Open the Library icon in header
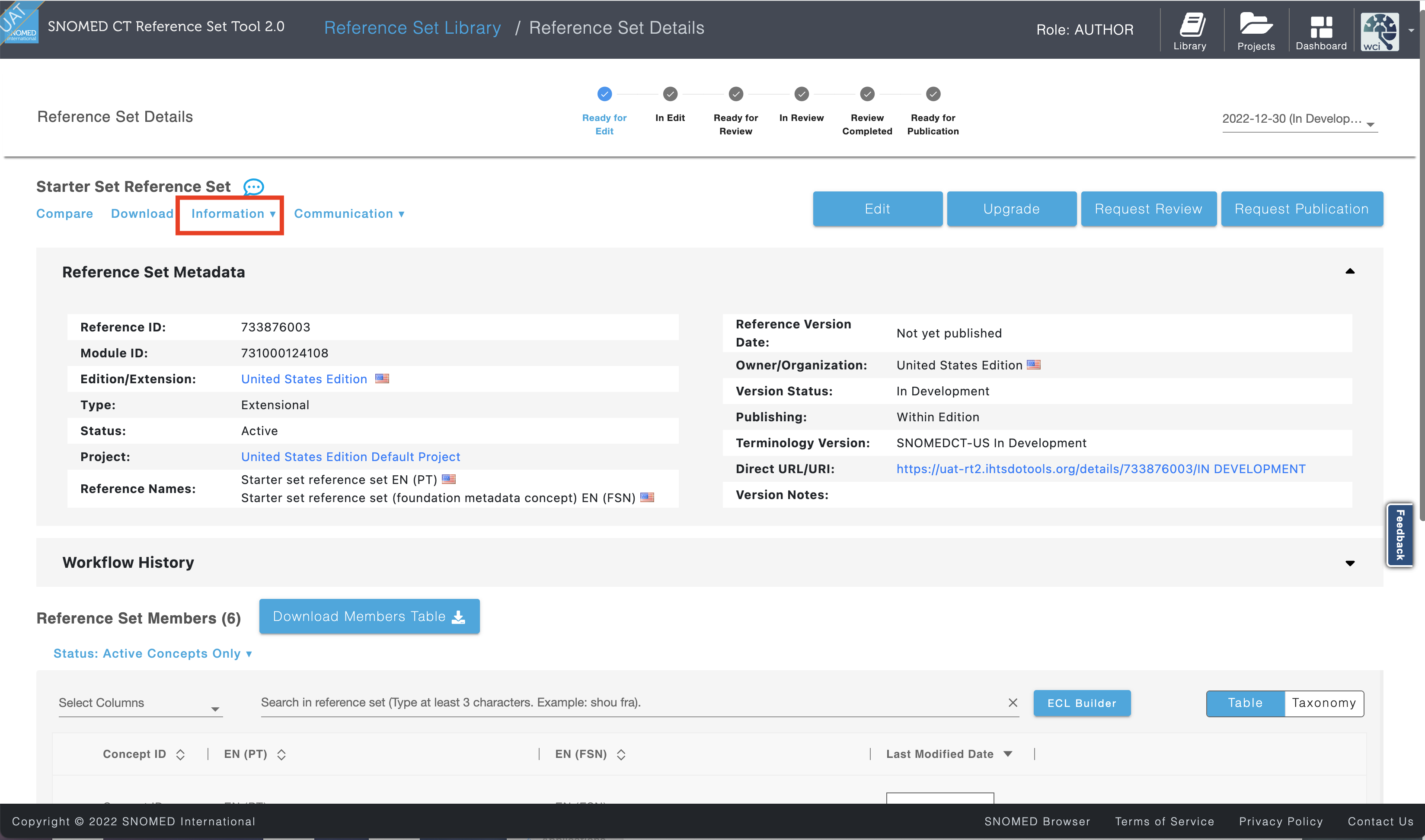 [x=1191, y=31]
